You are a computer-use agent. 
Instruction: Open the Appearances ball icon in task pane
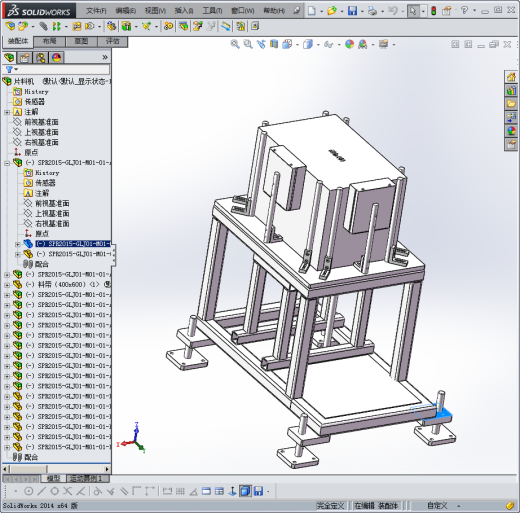511,131
